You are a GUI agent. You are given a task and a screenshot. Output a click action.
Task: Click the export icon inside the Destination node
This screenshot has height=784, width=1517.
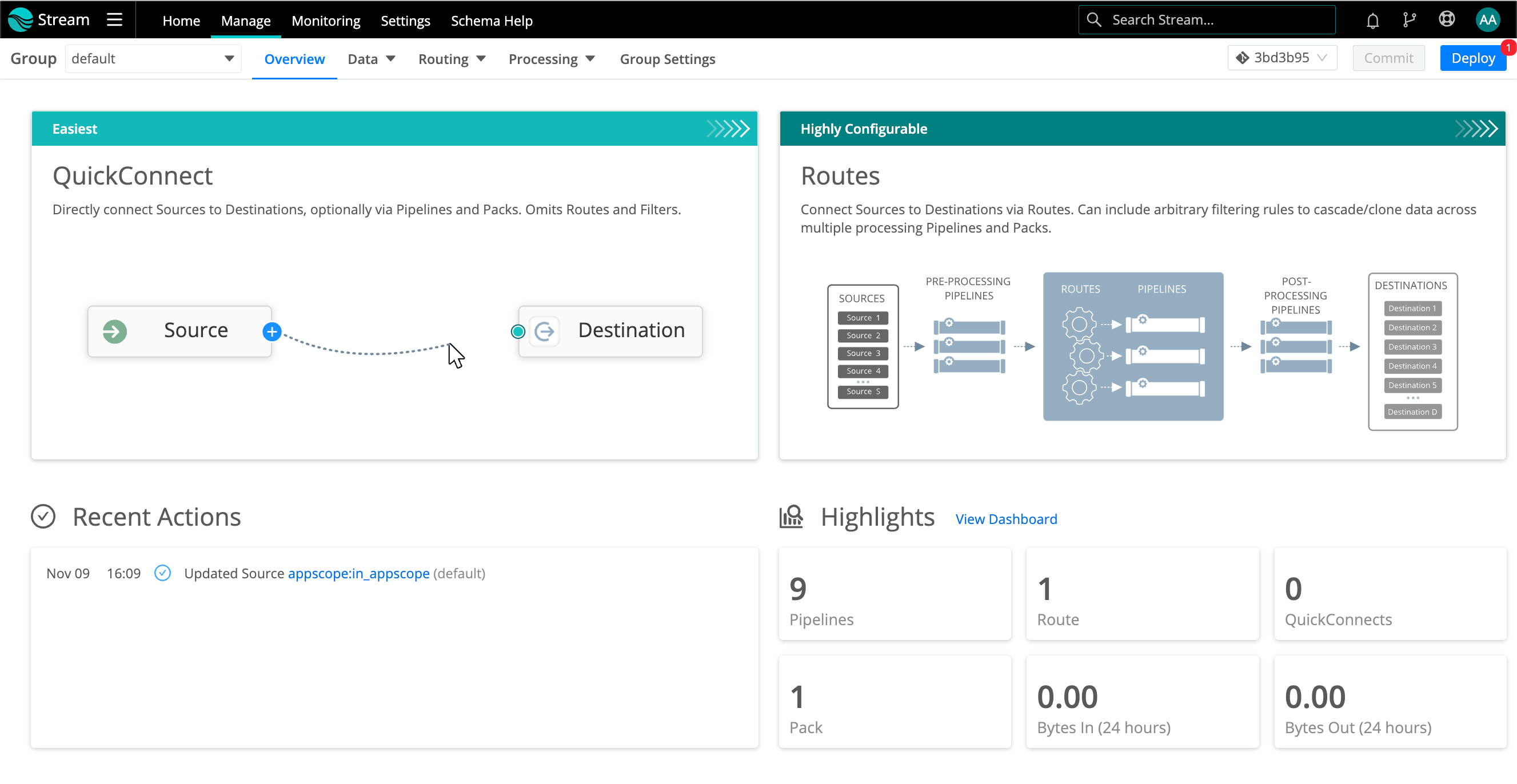pyautogui.click(x=544, y=331)
